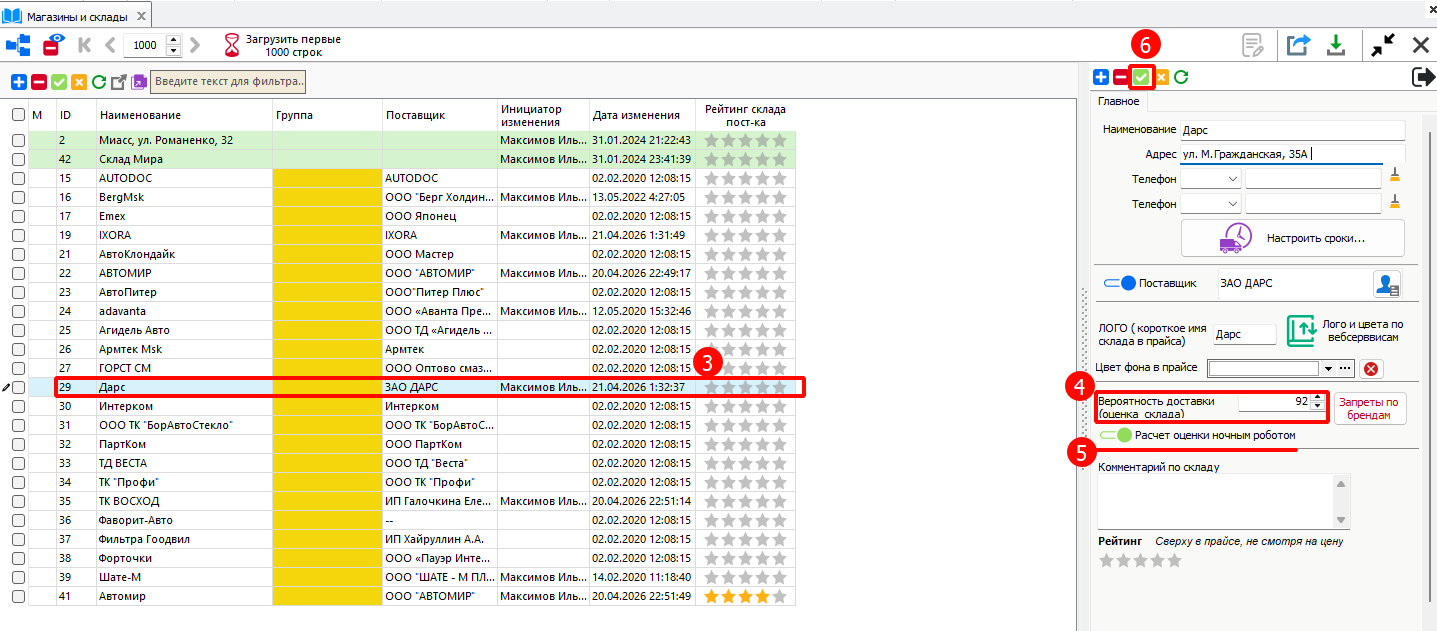Click the green refresh icon above the table

pos(99,82)
